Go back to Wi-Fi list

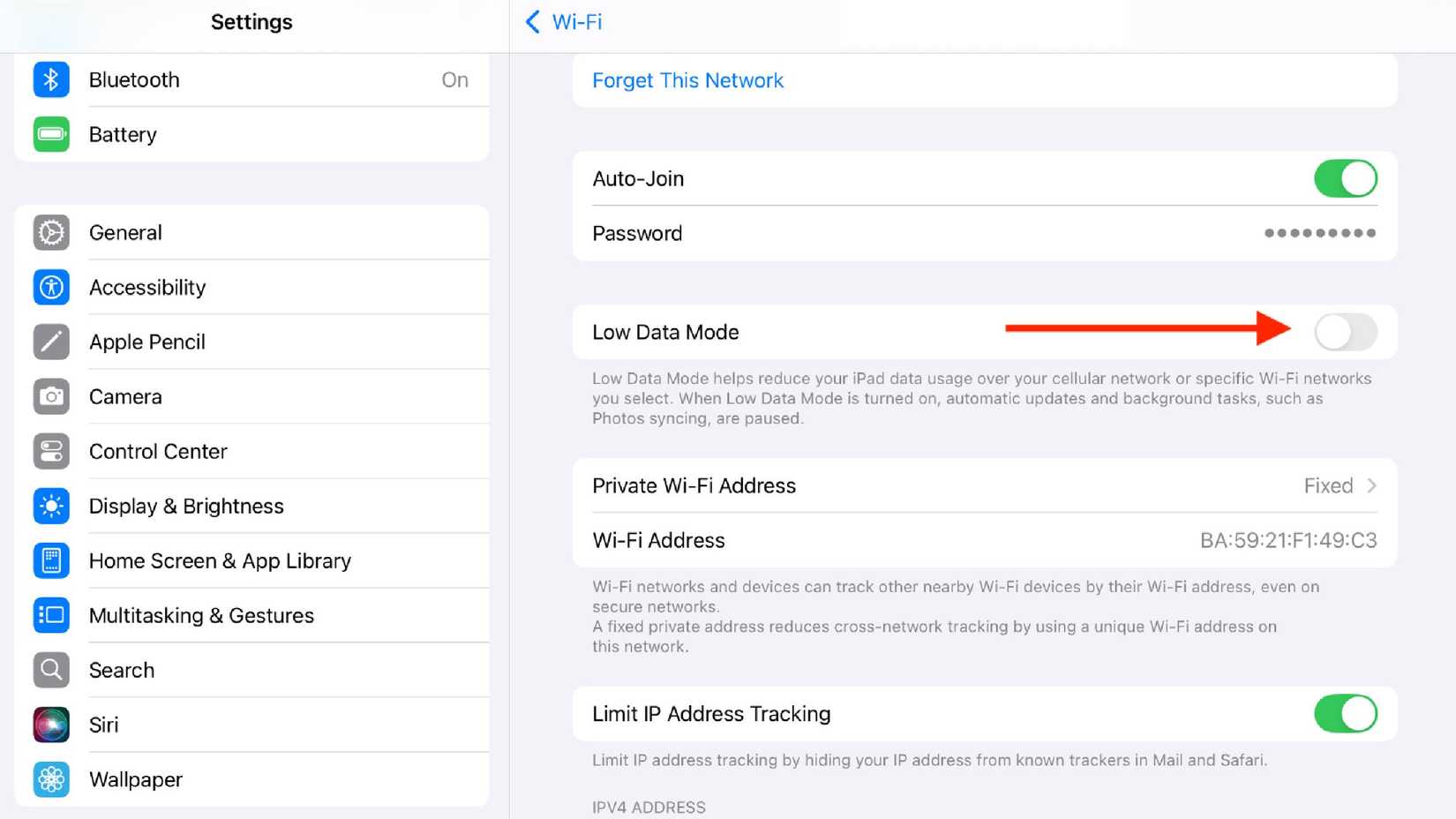(x=564, y=22)
